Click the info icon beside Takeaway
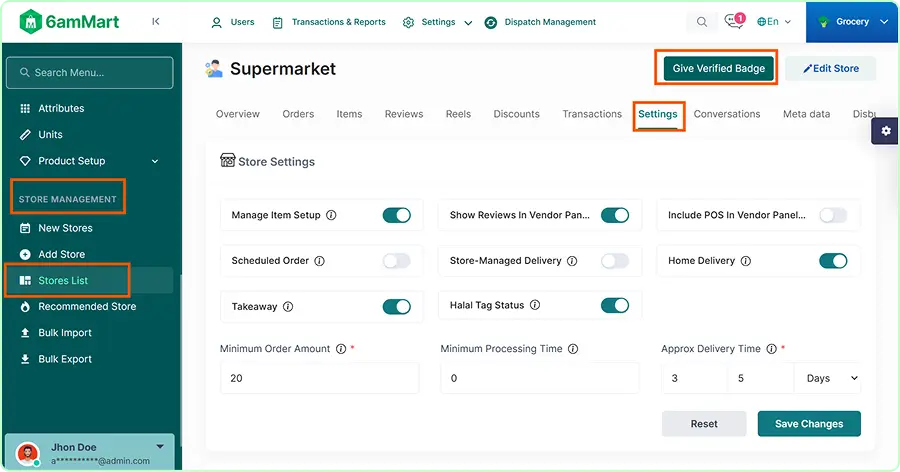The height and width of the screenshot is (472, 900). [288, 307]
